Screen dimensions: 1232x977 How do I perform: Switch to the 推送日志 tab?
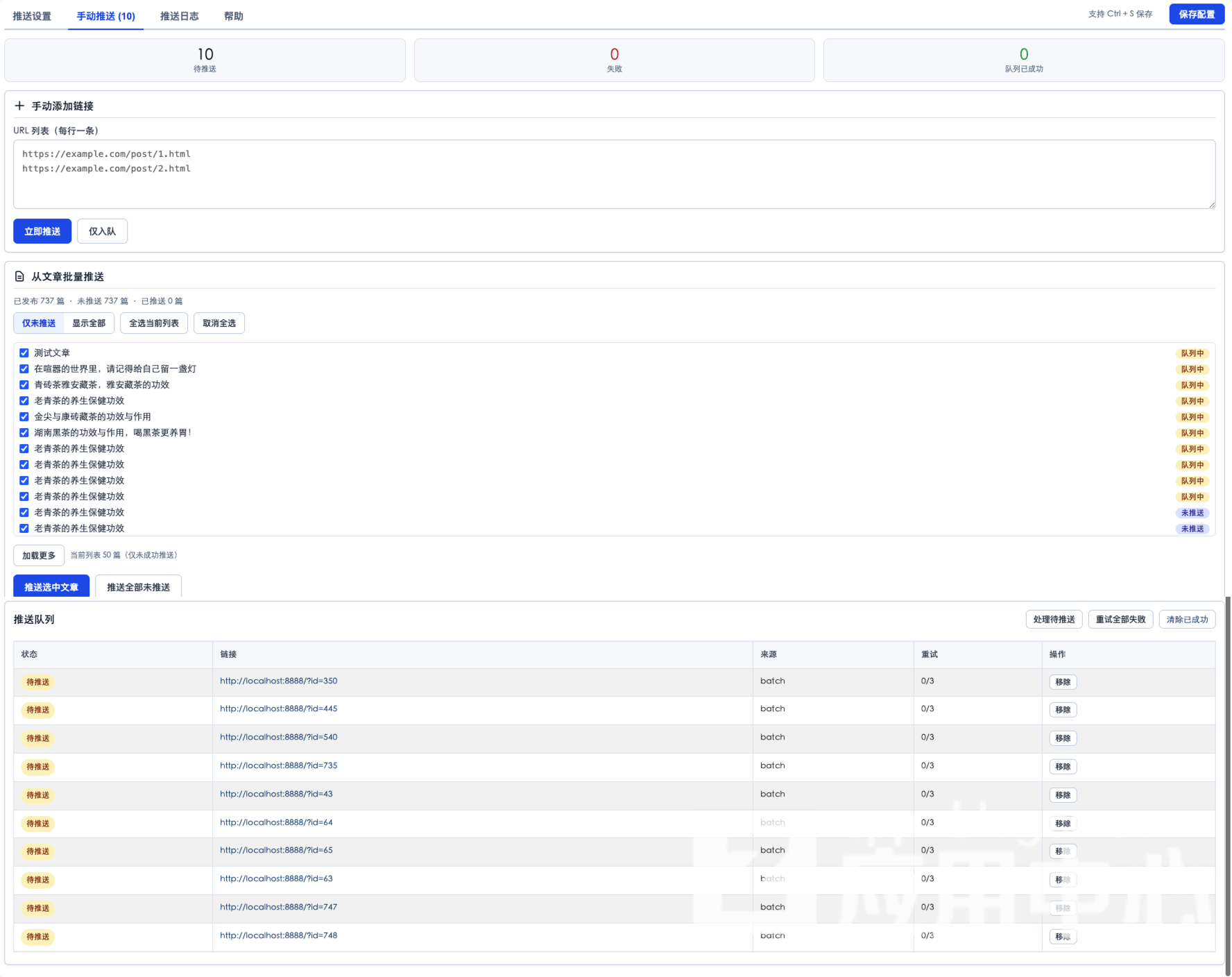[x=180, y=16]
